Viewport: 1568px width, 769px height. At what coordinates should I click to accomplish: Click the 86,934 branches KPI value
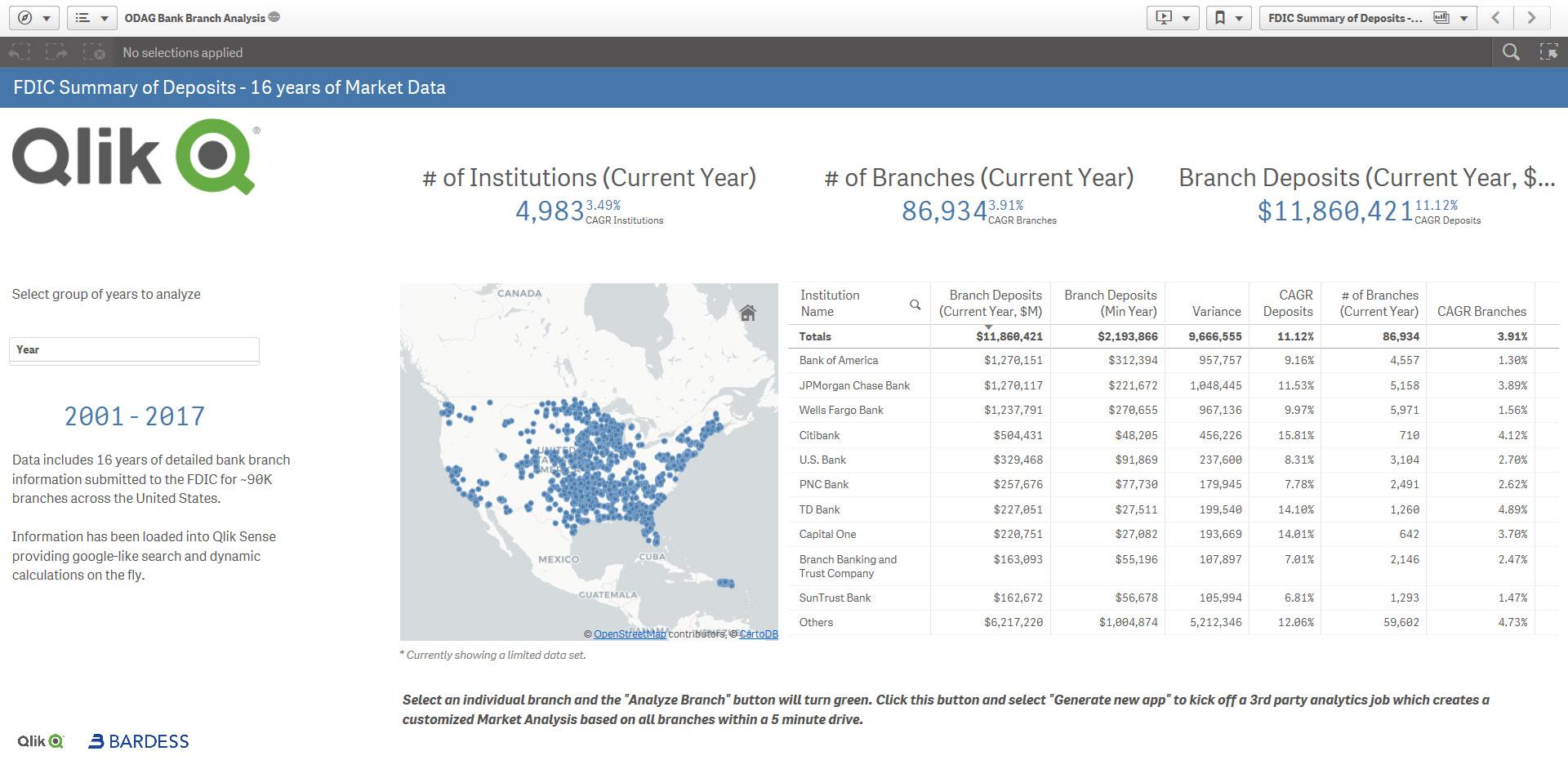944,211
